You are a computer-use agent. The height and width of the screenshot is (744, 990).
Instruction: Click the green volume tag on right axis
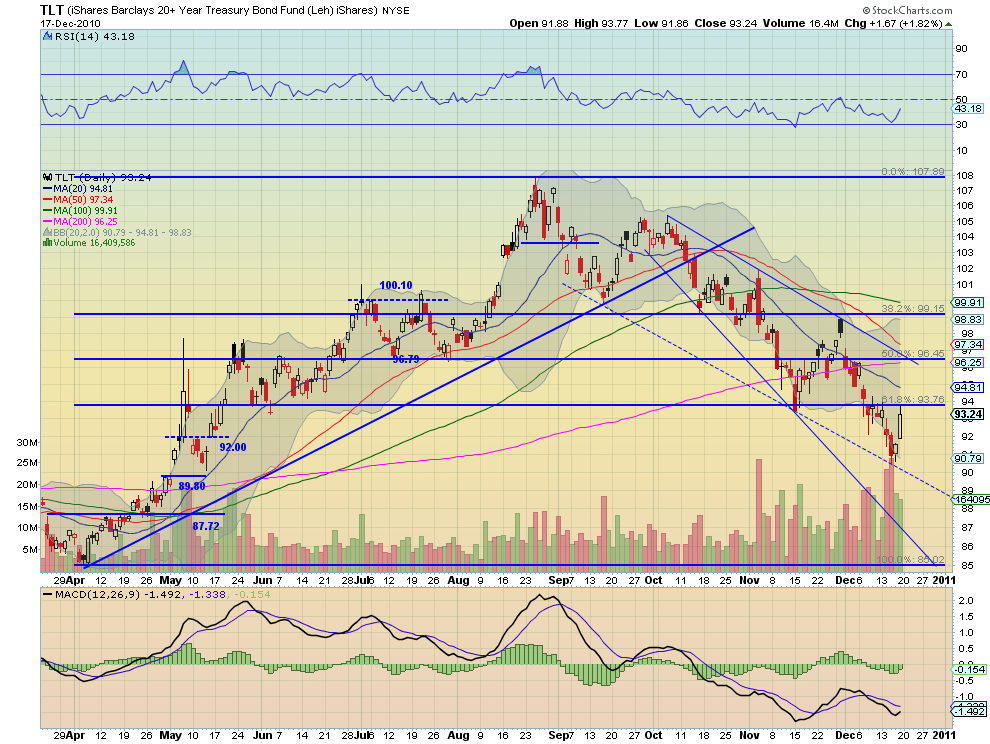tap(971, 500)
